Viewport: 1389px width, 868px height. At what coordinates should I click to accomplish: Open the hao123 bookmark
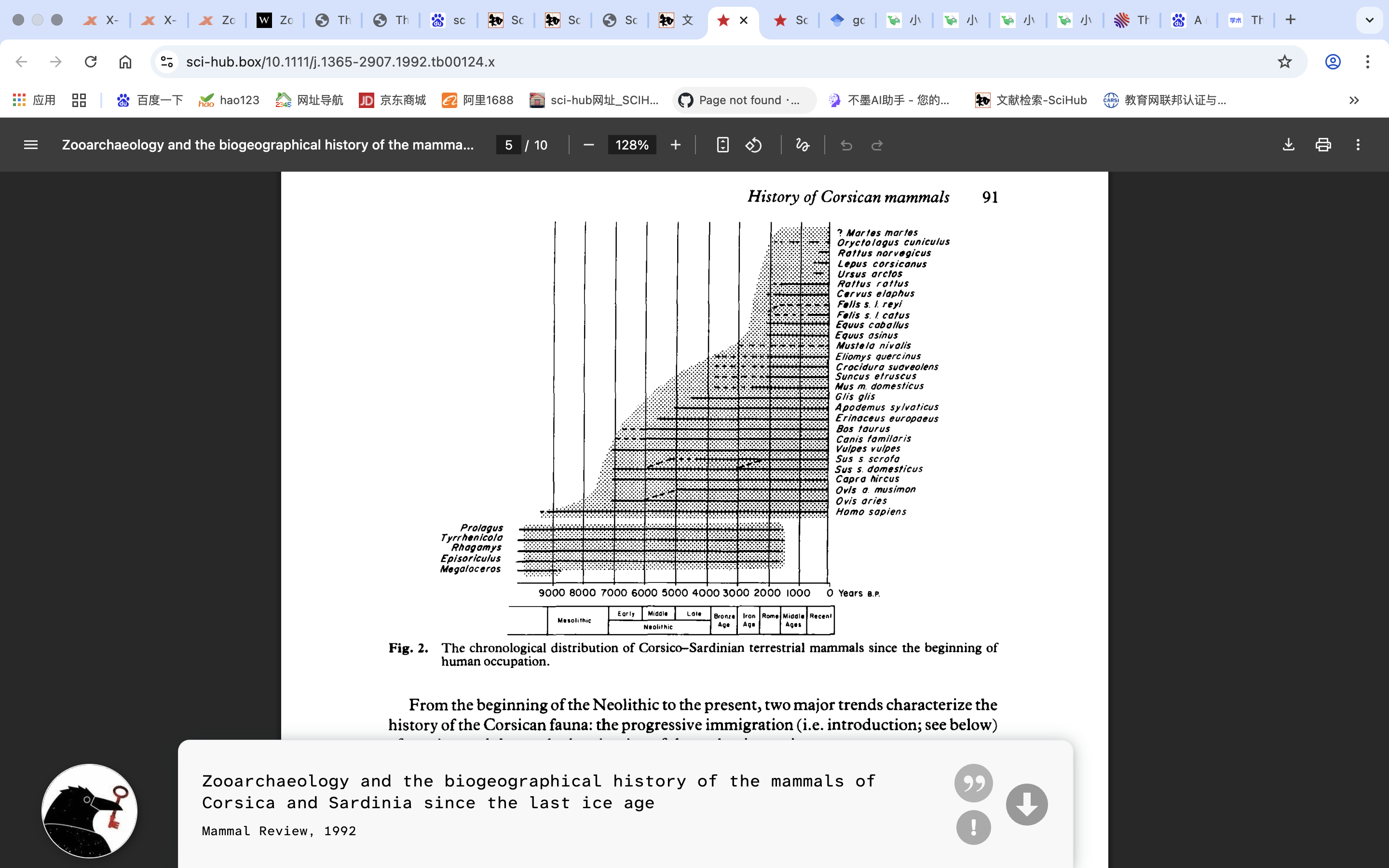(229, 100)
